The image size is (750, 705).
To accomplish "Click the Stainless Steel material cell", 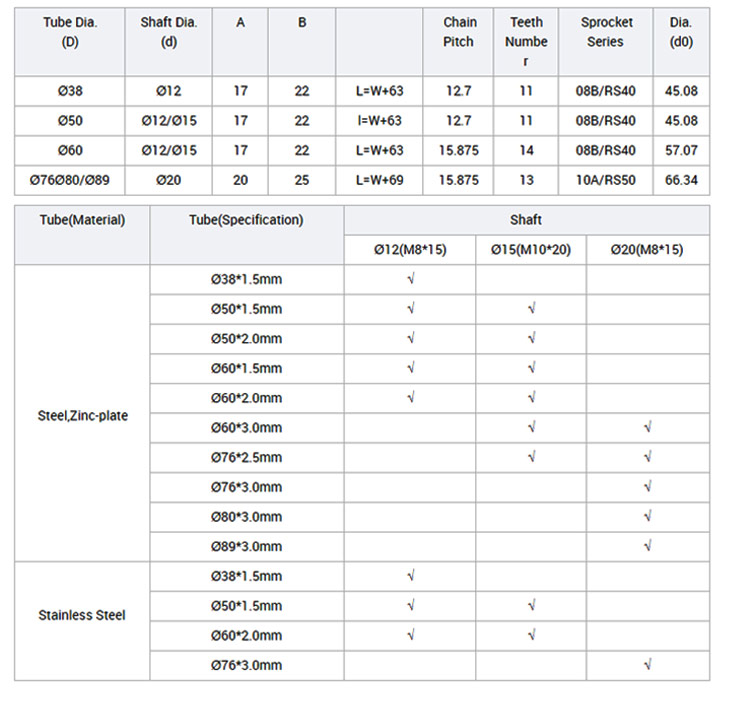I will click(x=82, y=615).
